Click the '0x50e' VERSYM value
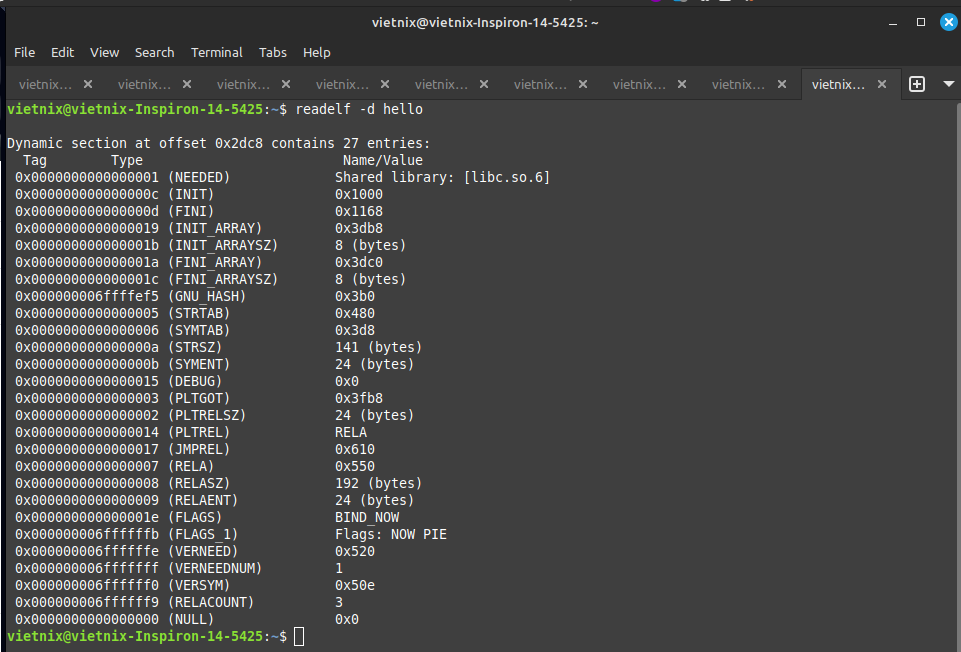This screenshot has width=961, height=652. pyautogui.click(x=355, y=585)
